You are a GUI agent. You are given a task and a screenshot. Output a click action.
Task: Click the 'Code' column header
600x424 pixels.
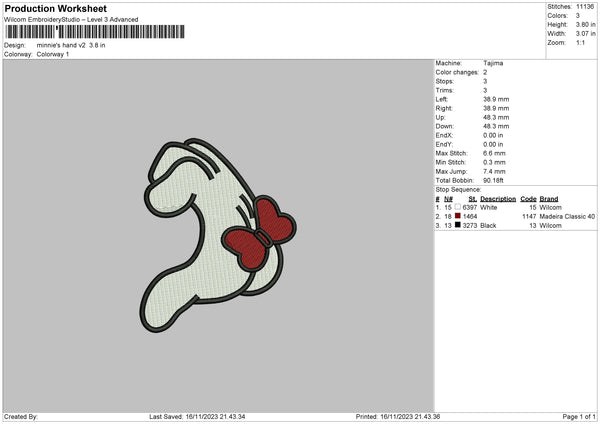[528, 199]
